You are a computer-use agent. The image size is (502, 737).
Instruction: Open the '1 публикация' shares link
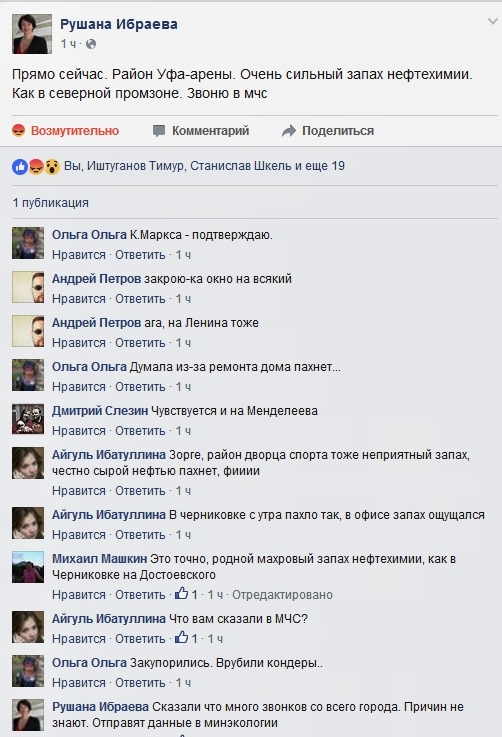coord(51,203)
